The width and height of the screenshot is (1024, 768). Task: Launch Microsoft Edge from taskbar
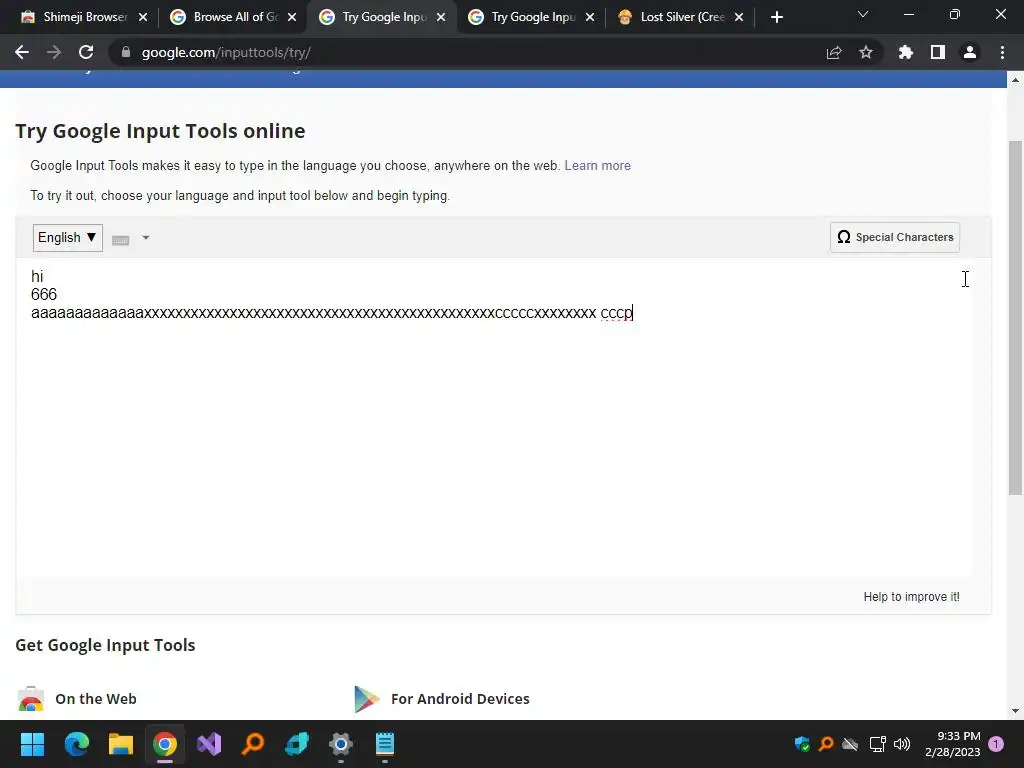(76, 744)
